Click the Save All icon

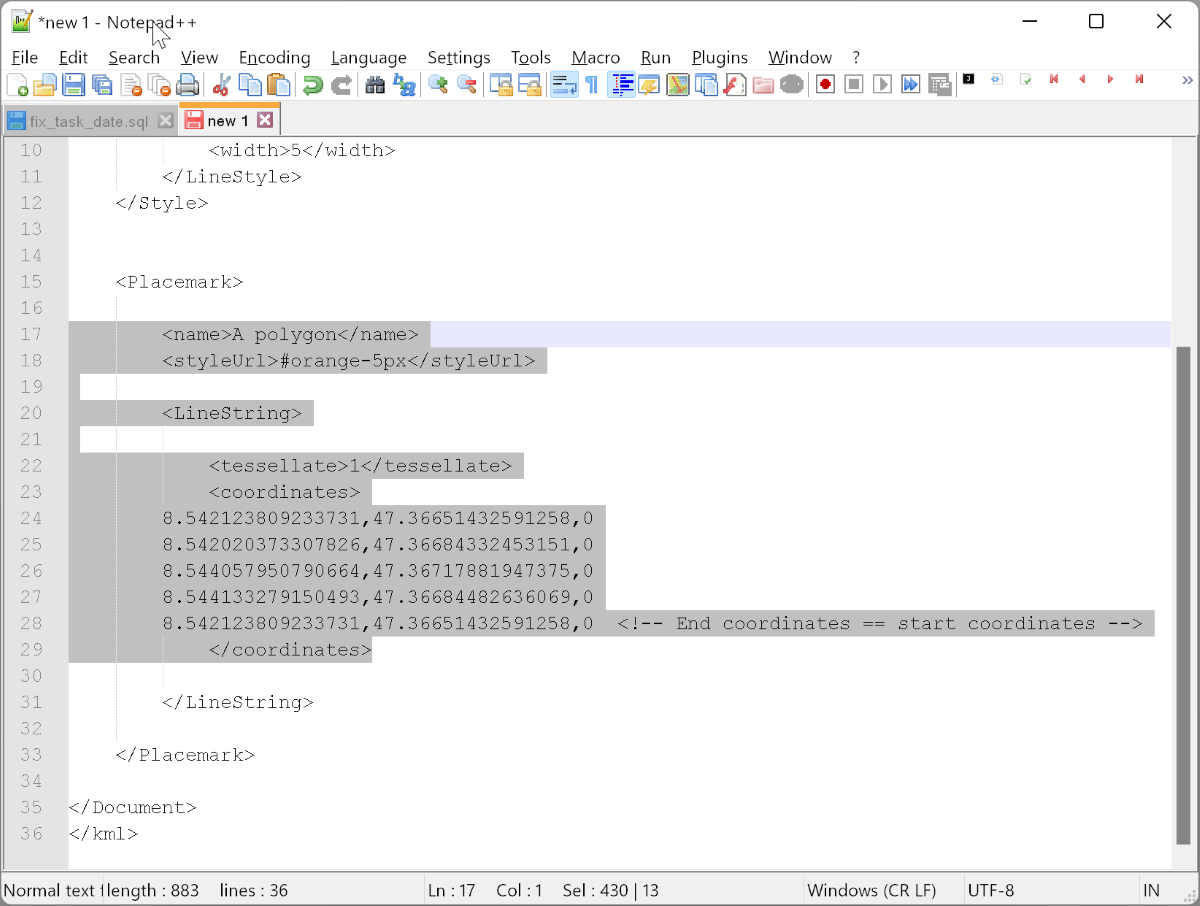[102, 85]
